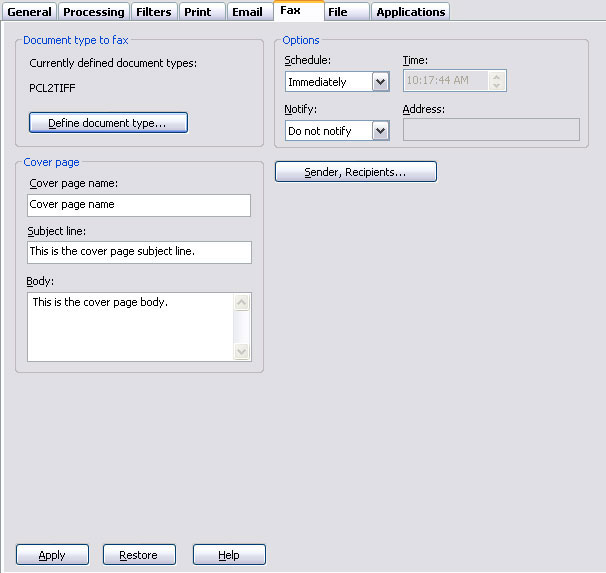Click the Time spinner up arrow

tap(497, 76)
